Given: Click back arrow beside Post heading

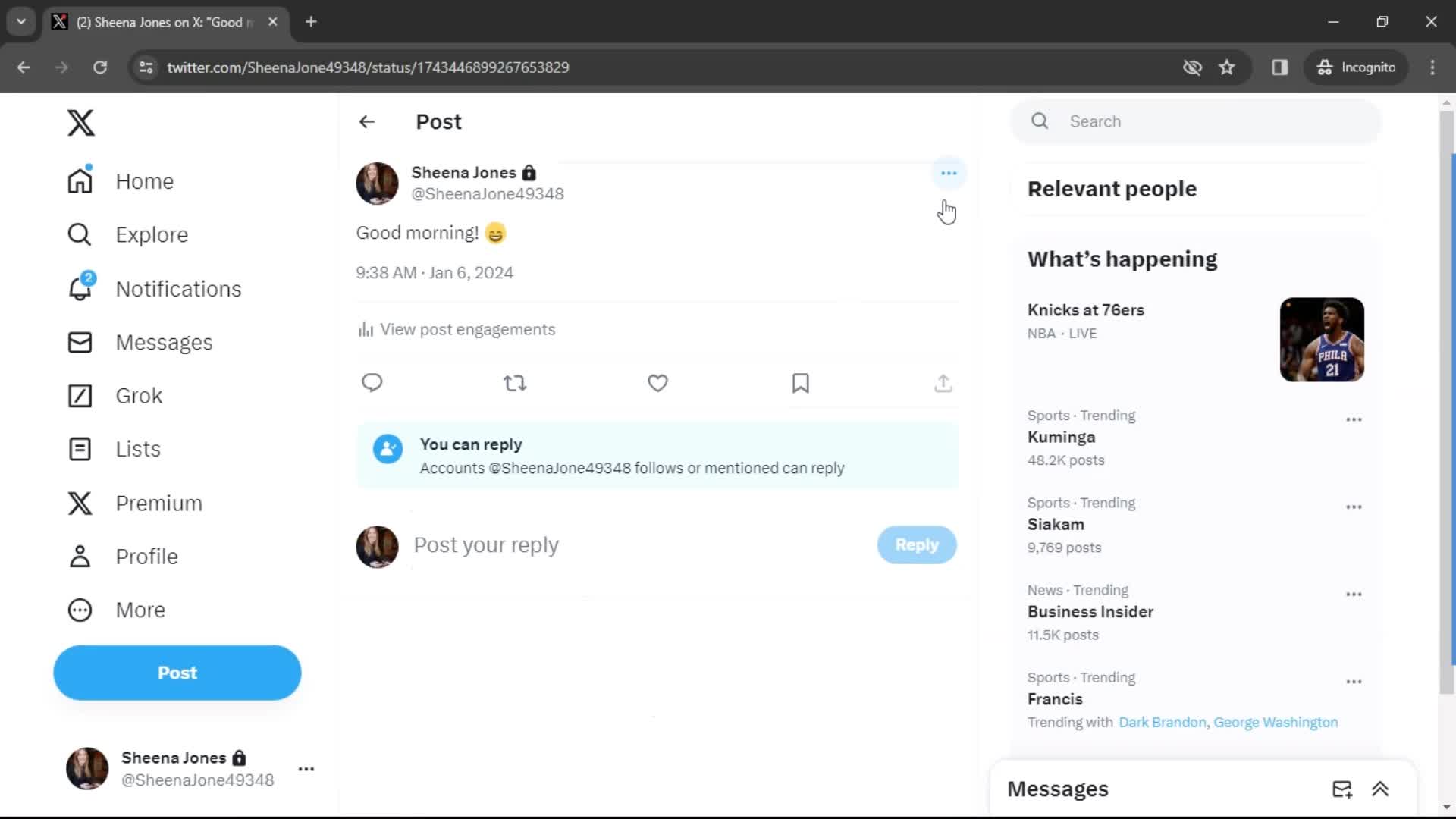Looking at the screenshot, I should pyautogui.click(x=367, y=121).
